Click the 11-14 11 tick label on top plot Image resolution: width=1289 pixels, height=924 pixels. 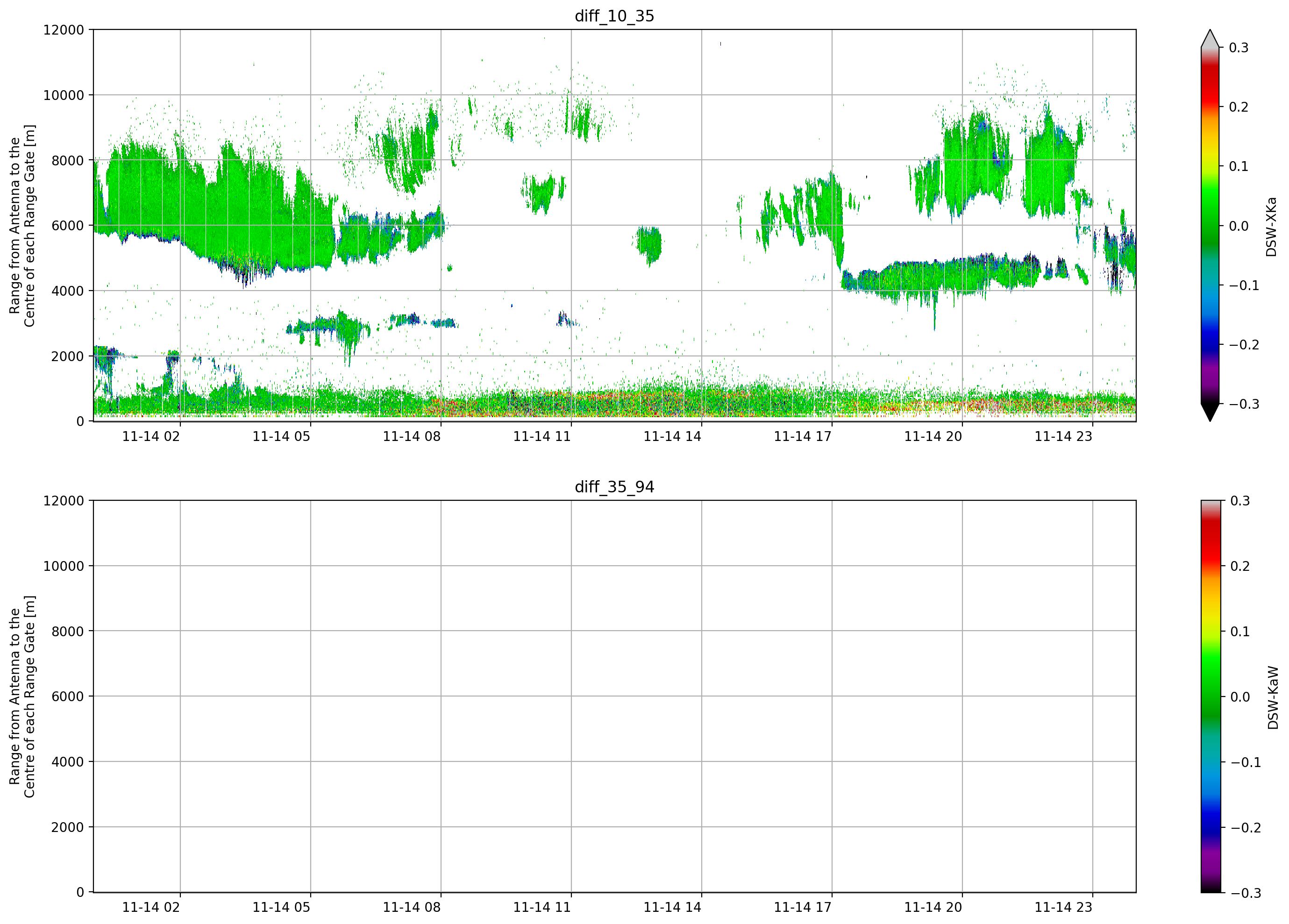click(x=541, y=436)
